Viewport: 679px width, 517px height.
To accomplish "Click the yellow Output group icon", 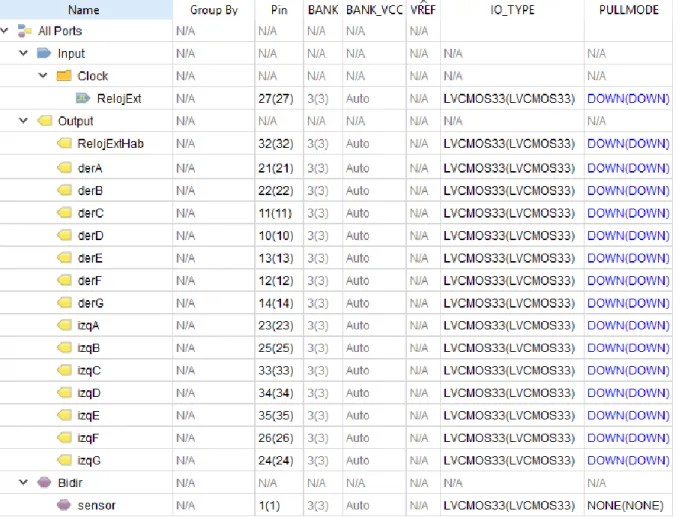I will [x=45, y=121].
